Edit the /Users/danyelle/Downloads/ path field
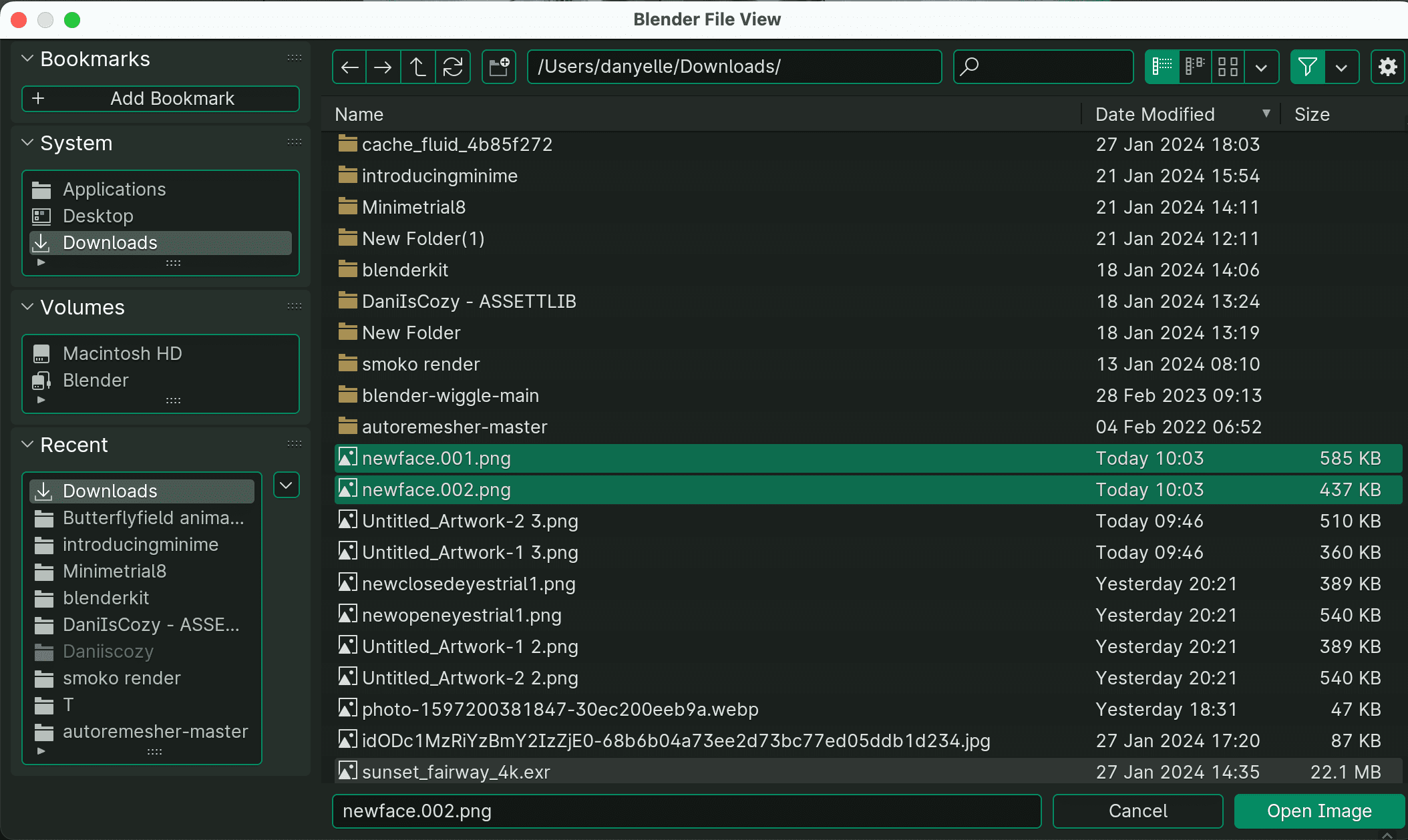The height and width of the screenshot is (840, 1408). [x=735, y=67]
